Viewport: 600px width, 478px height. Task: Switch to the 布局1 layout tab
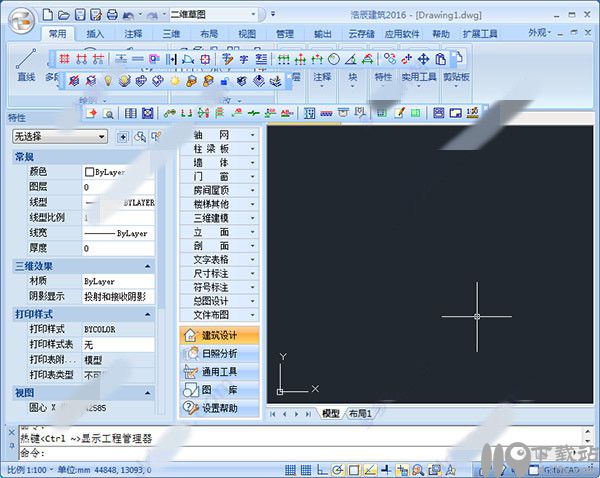tap(360, 413)
